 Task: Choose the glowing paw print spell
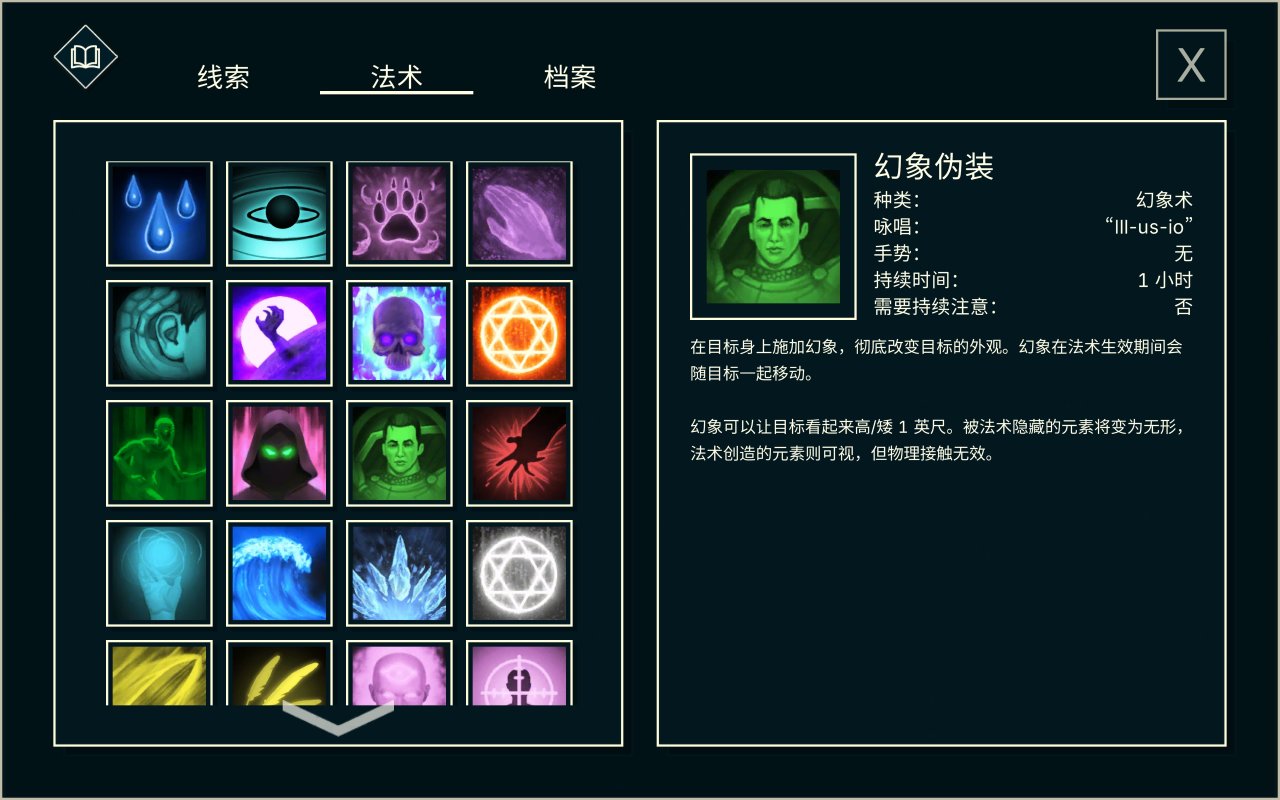[399, 214]
